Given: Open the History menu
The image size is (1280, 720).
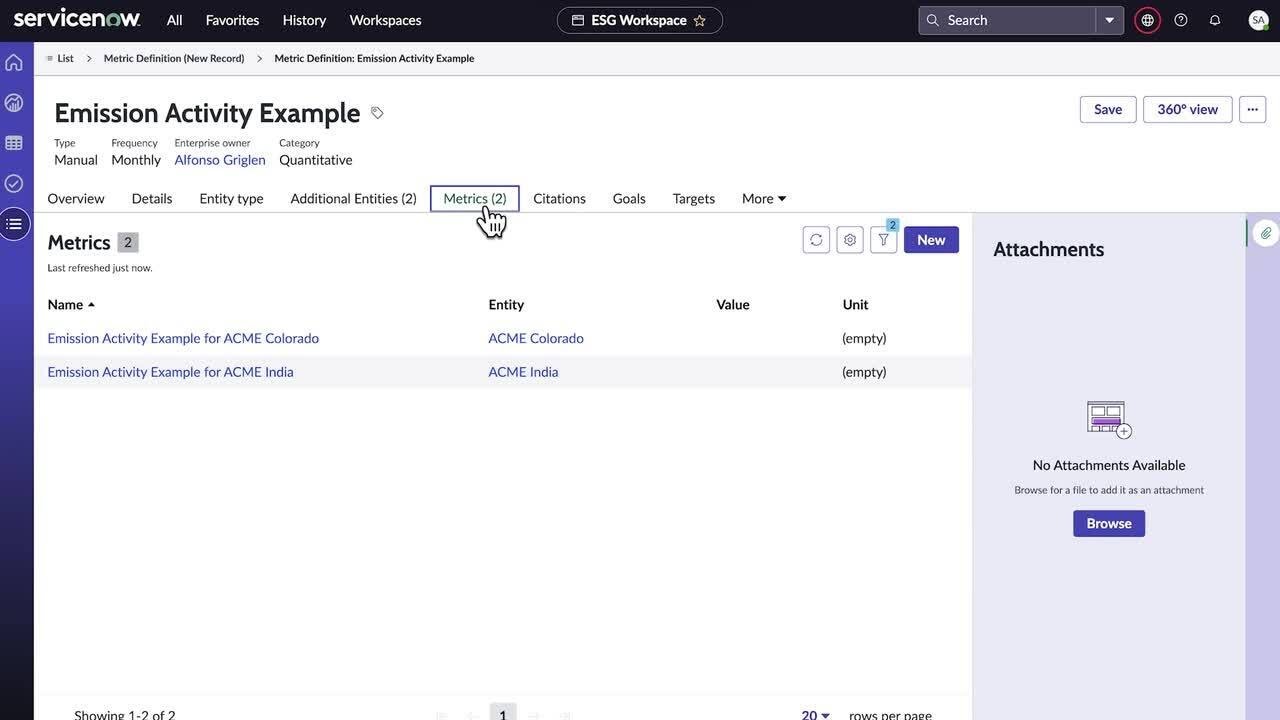Looking at the screenshot, I should (x=304, y=20).
